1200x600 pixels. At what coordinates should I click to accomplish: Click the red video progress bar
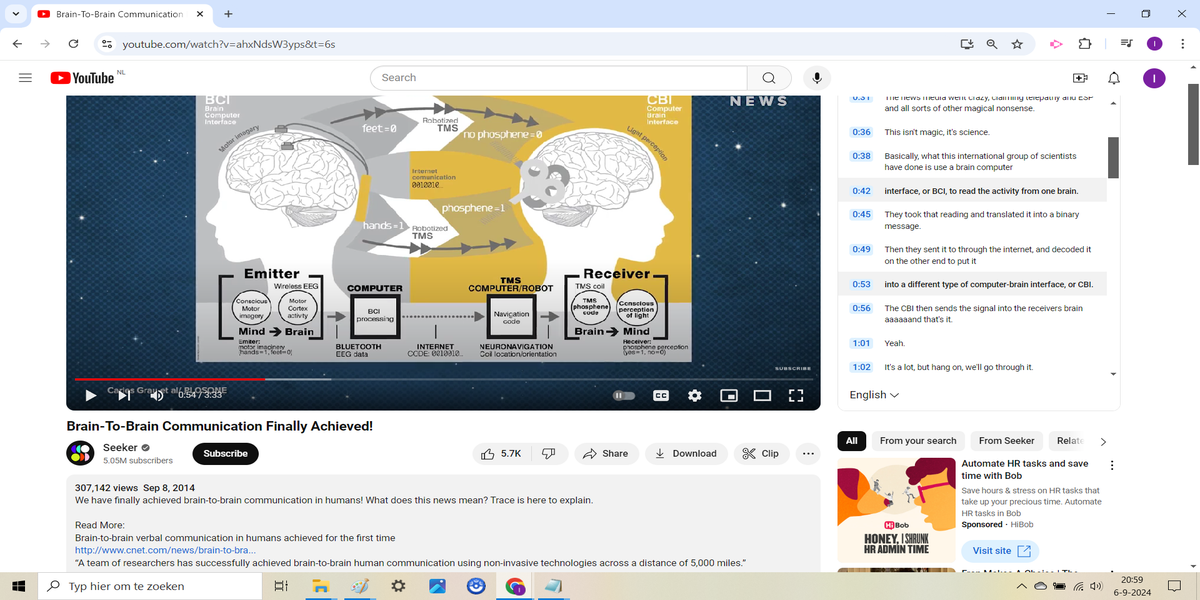[x=170, y=379]
